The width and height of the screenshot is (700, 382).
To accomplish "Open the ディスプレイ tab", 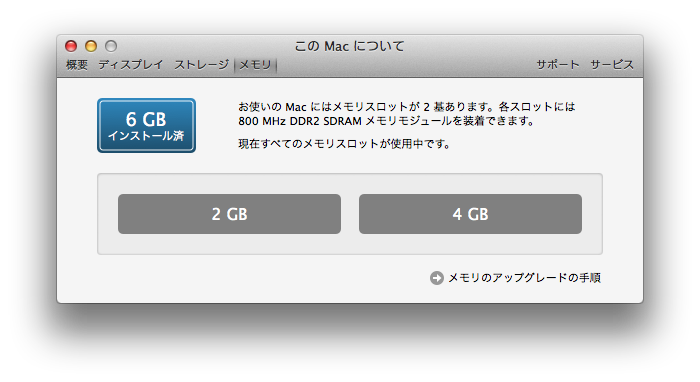I will (131, 65).
